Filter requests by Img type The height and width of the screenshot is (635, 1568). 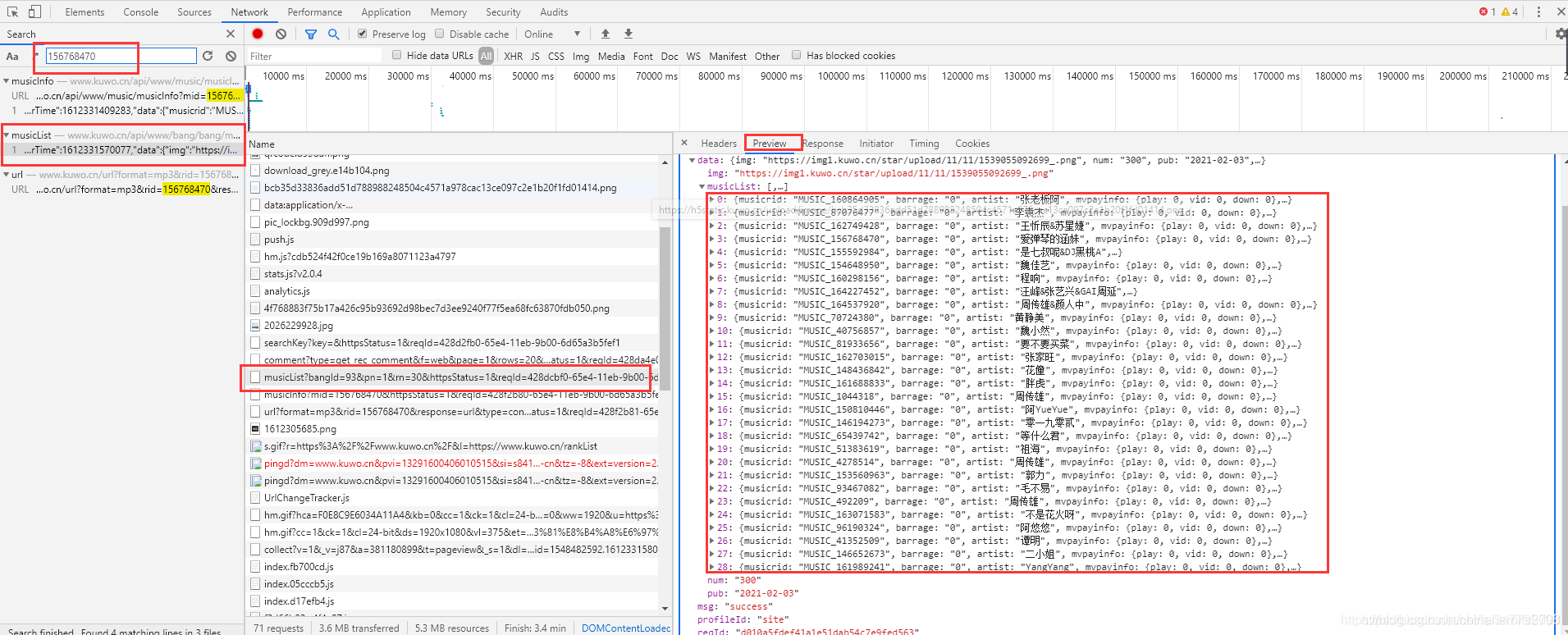[x=580, y=56]
